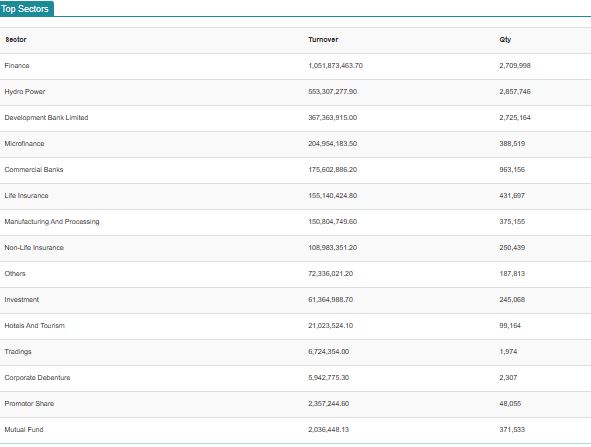Open the Corporate Debenture row

click(296, 378)
